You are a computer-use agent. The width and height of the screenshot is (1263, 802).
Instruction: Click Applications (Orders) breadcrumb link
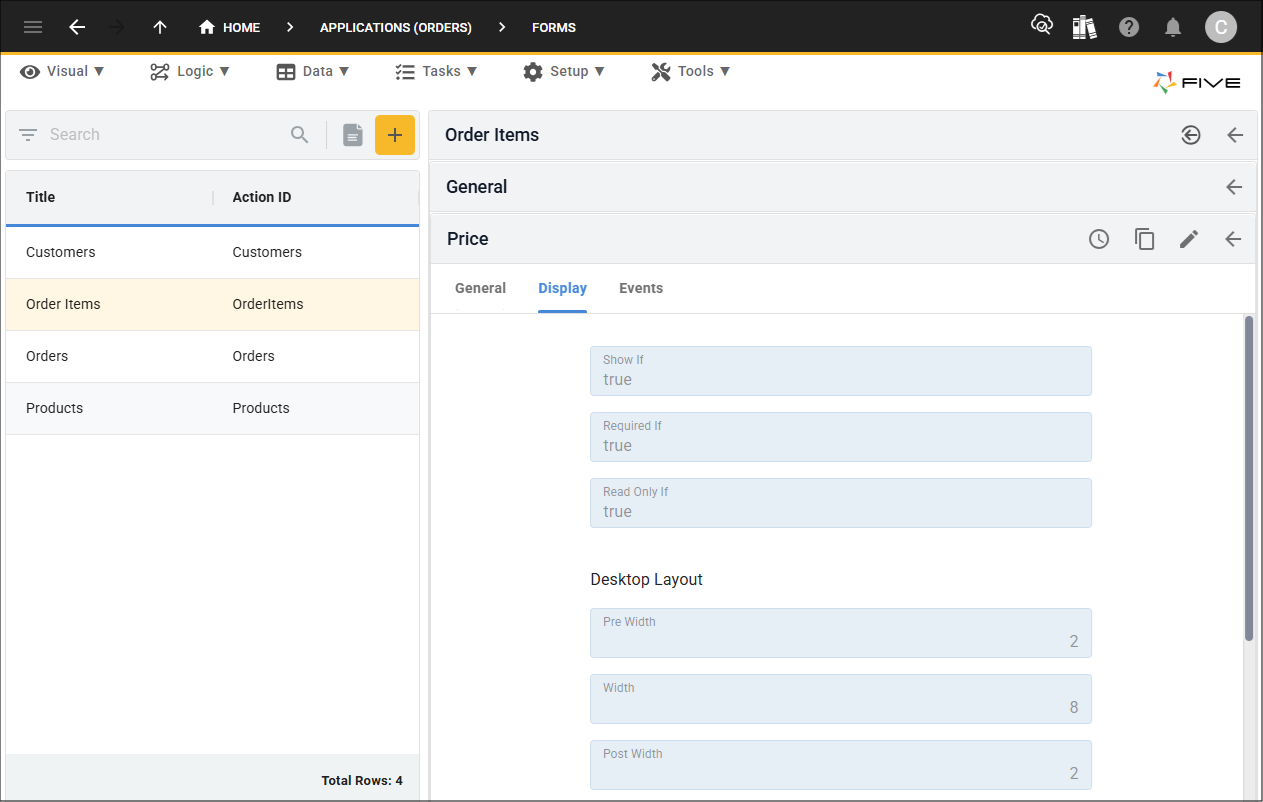point(395,27)
